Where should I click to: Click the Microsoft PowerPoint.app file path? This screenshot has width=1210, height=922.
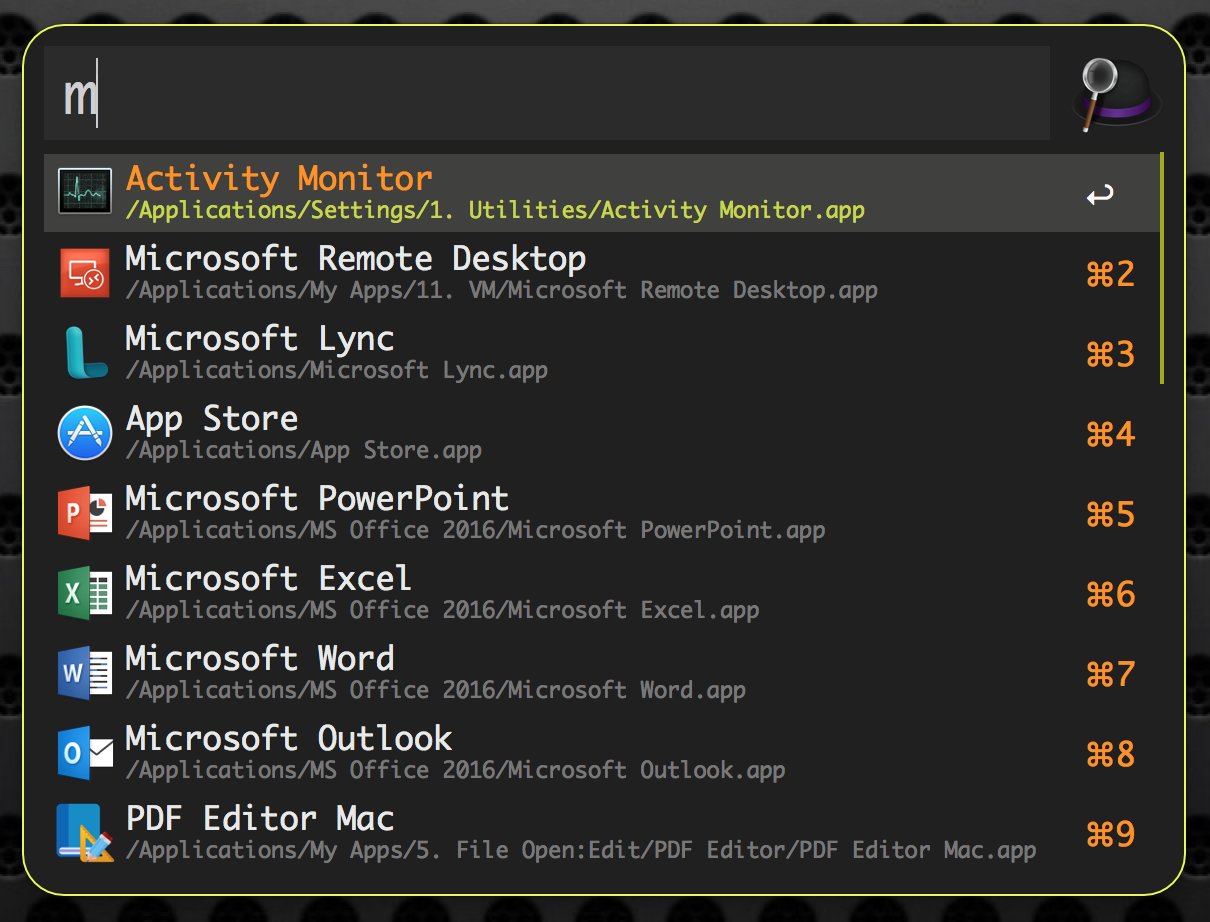pos(476,530)
